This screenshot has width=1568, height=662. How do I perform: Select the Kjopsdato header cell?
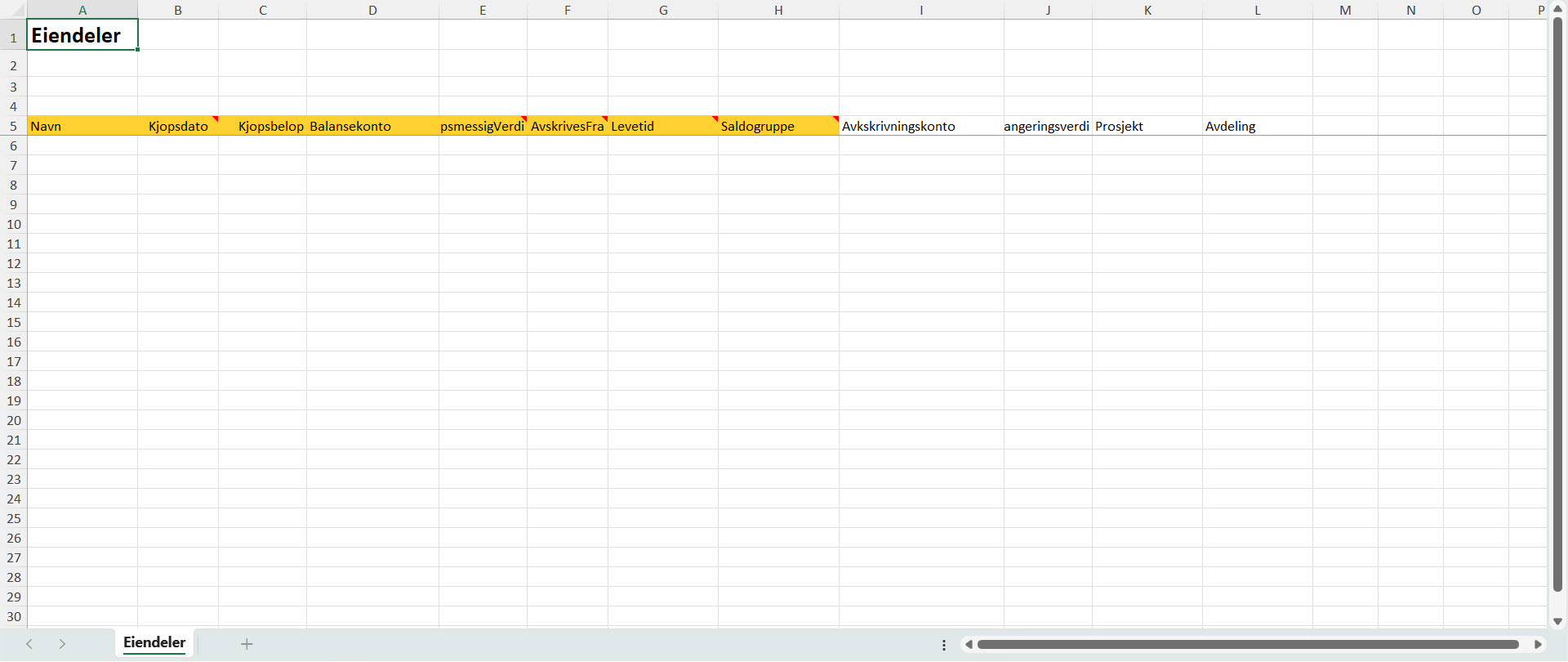click(x=178, y=127)
